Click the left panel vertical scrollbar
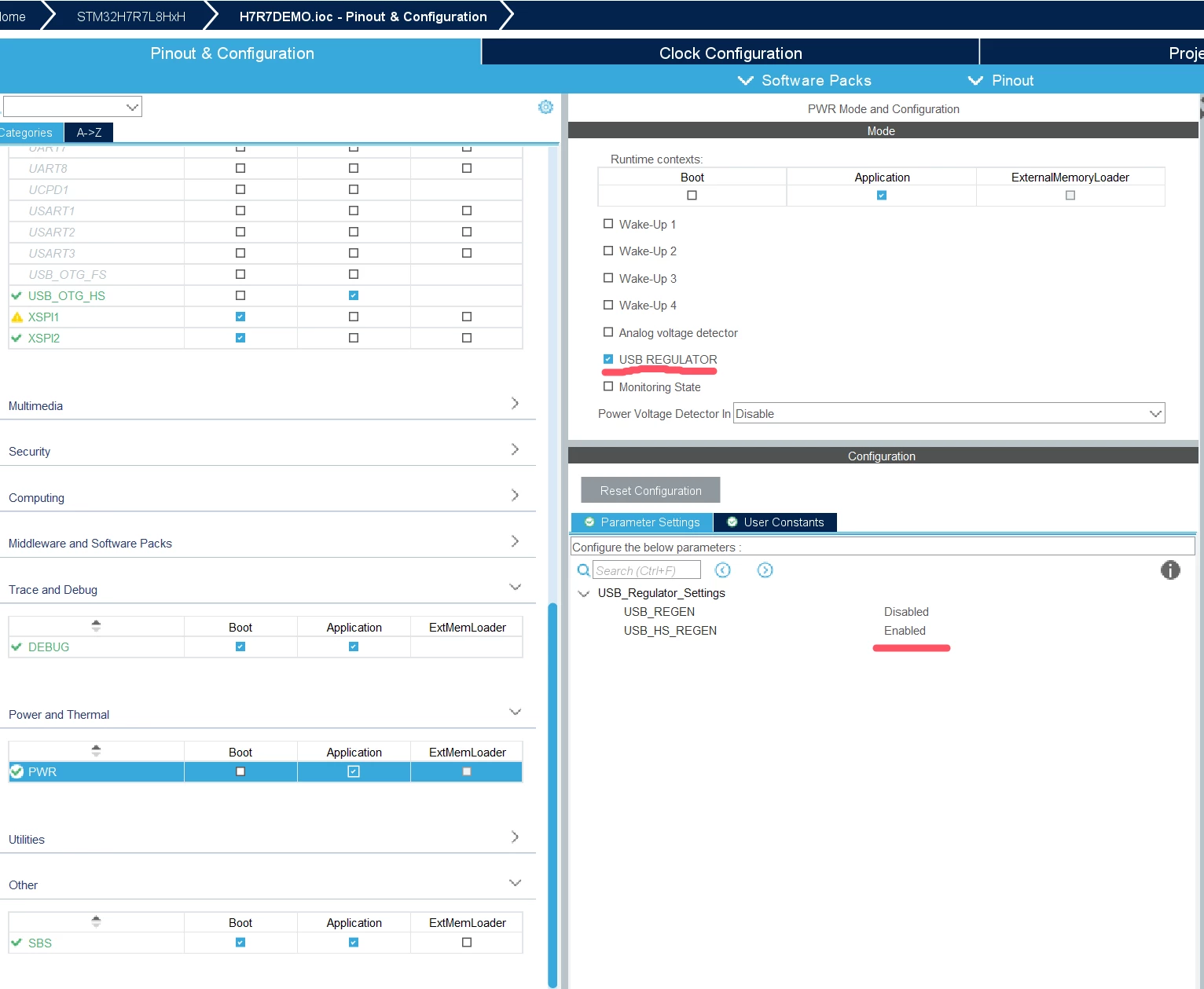Viewport: 1204px width, 989px height. (552, 793)
